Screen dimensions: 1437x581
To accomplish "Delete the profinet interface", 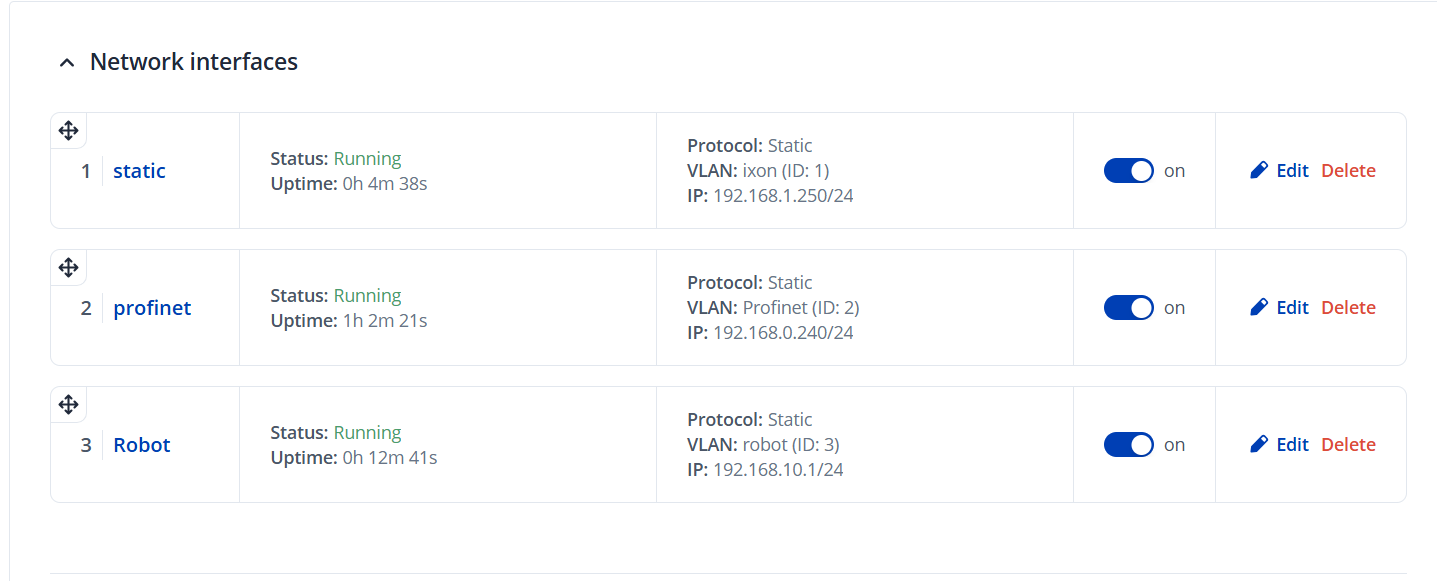I will point(1348,308).
